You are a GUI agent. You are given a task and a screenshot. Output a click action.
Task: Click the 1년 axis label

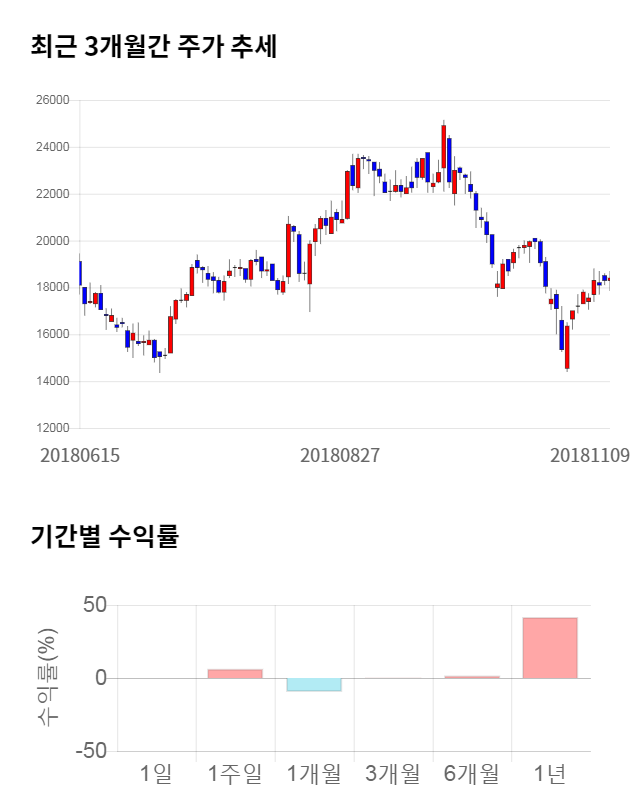click(550, 773)
